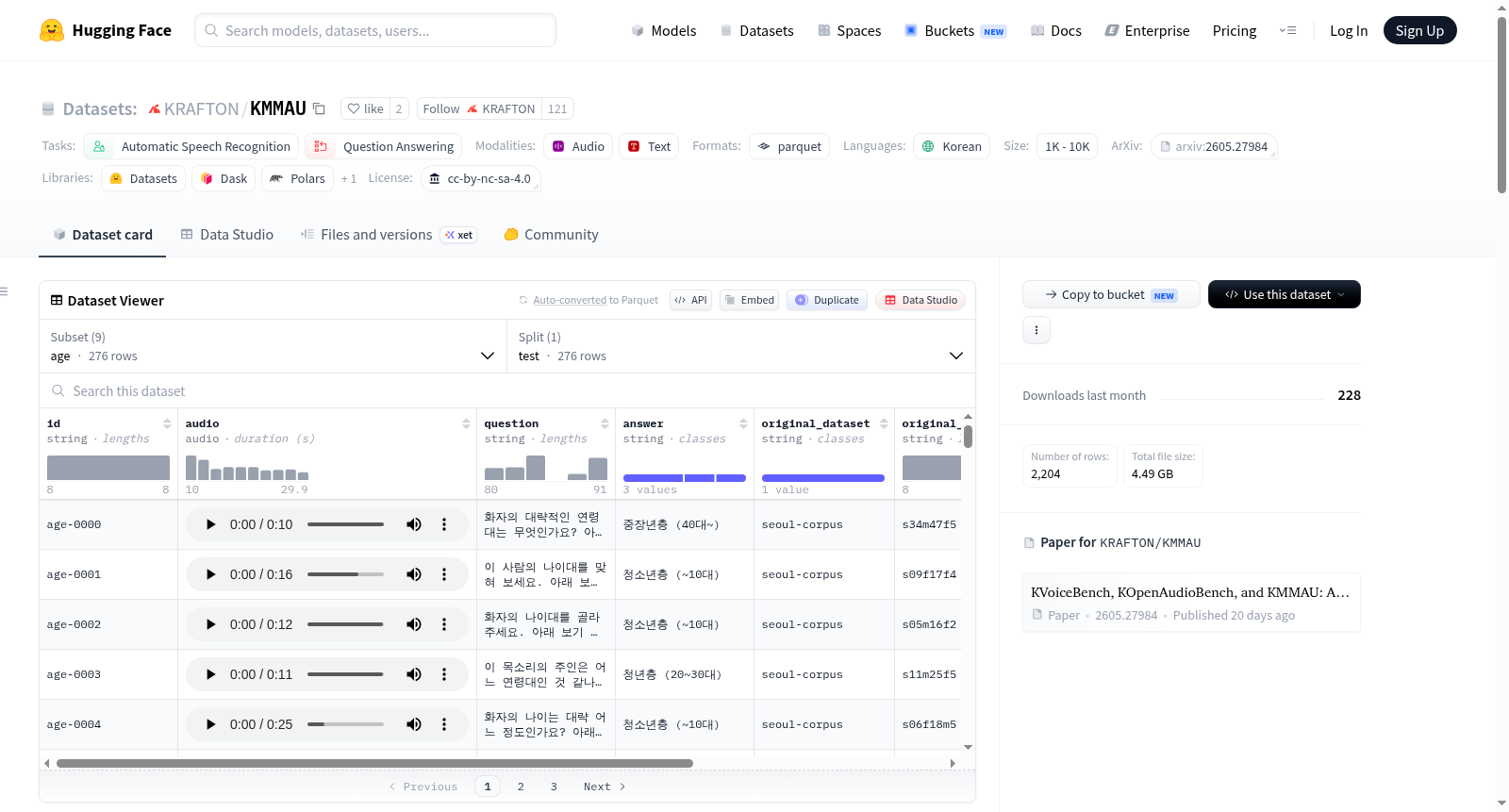The height and width of the screenshot is (812, 1509).
Task: Play audio for row age-0000
Action: point(210,524)
